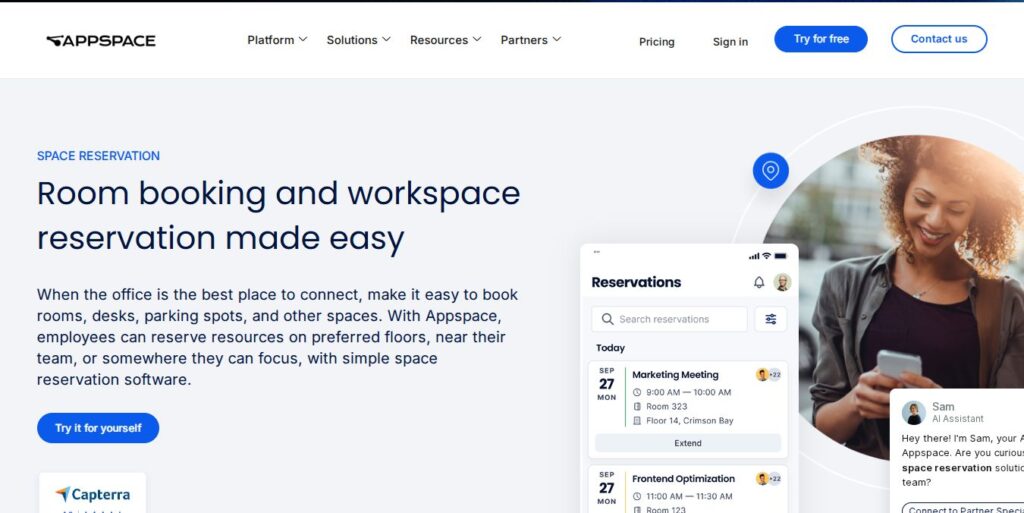The height and width of the screenshot is (513, 1024).
Task: Click Frontend Optimization attendee avatars
Action: [x=769, y=479]
